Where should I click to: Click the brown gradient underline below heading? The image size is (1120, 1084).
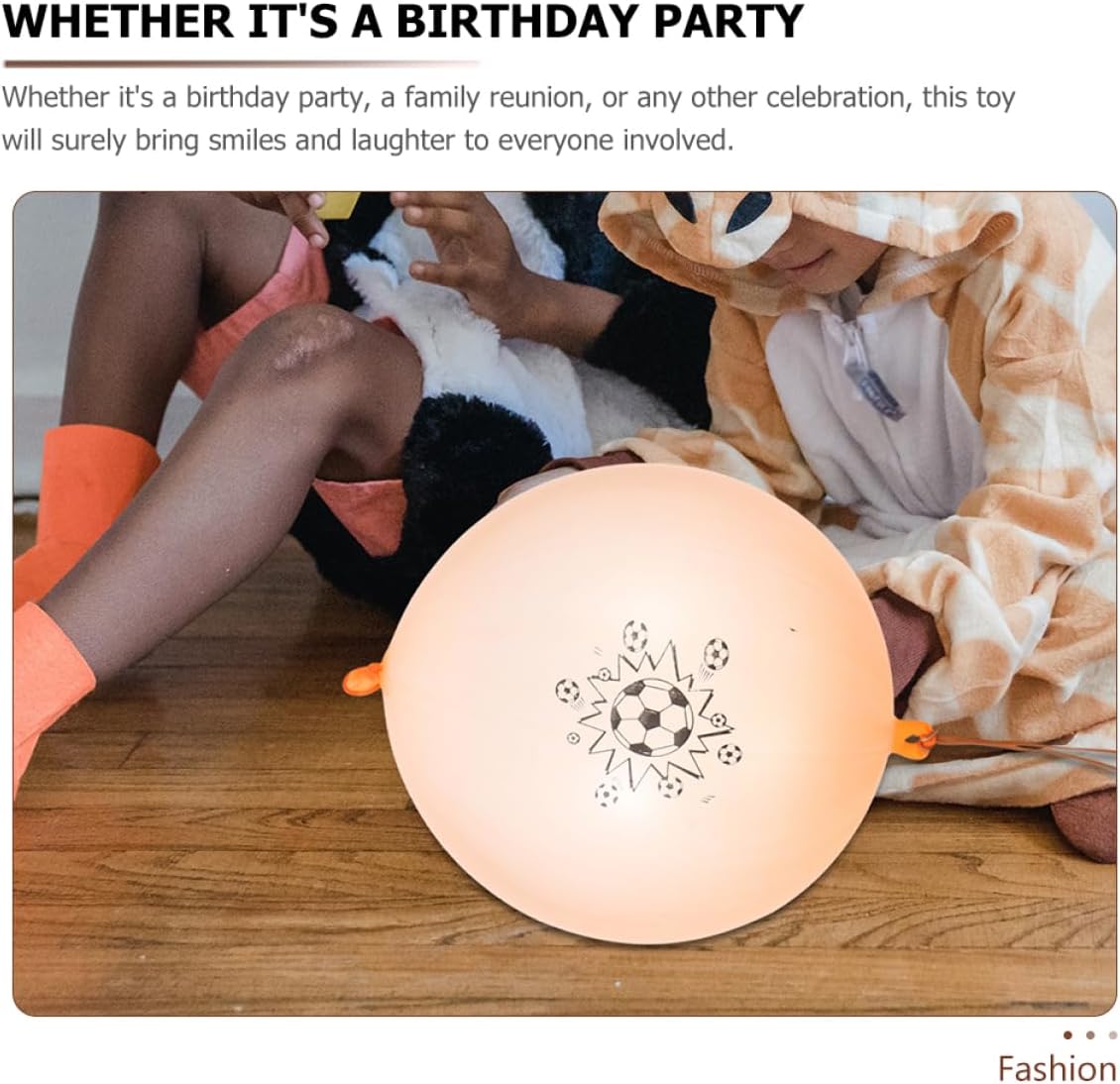click(242, 64)
